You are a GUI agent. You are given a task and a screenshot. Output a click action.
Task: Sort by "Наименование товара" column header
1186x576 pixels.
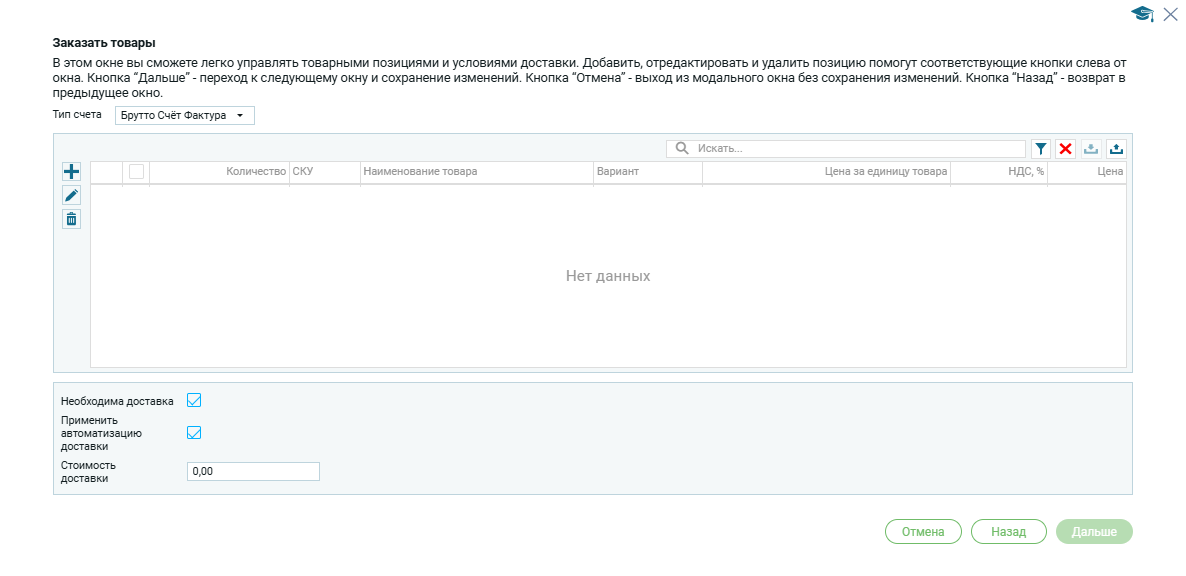(420, 172)
